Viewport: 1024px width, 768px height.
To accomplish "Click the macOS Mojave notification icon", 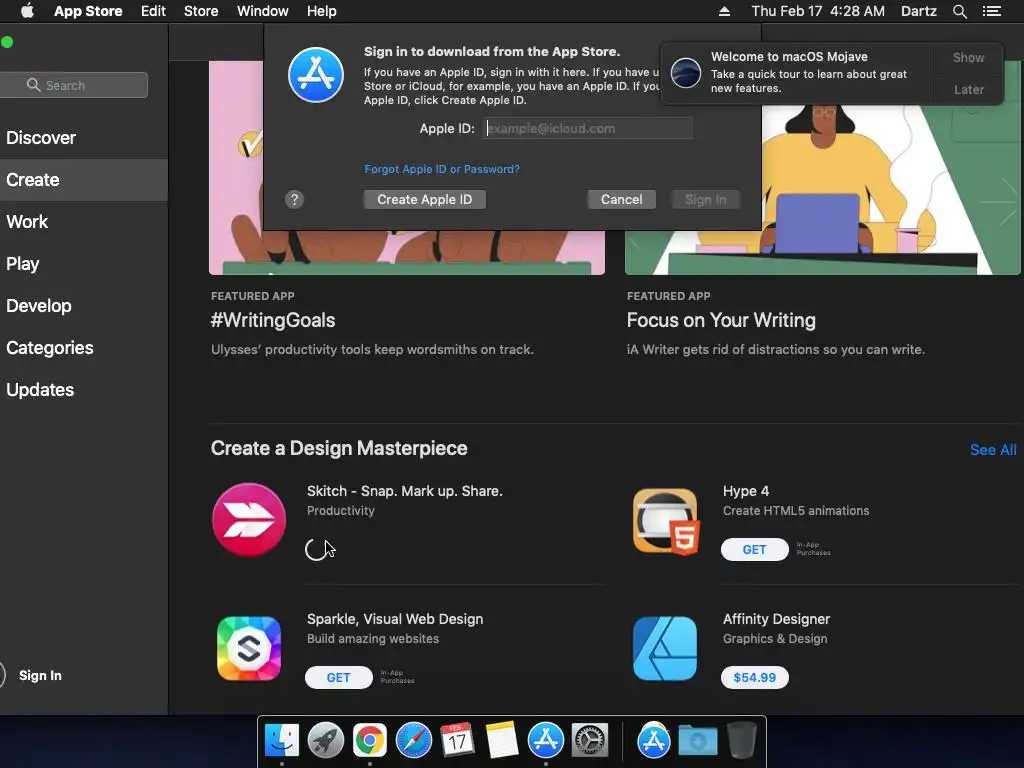I will (x=686, y=72).
